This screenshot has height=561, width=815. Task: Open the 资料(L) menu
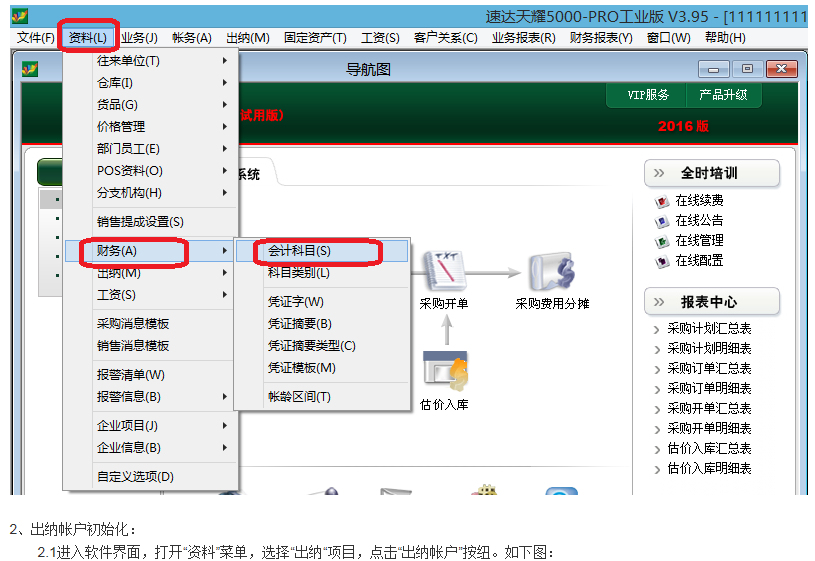point(88,38)
